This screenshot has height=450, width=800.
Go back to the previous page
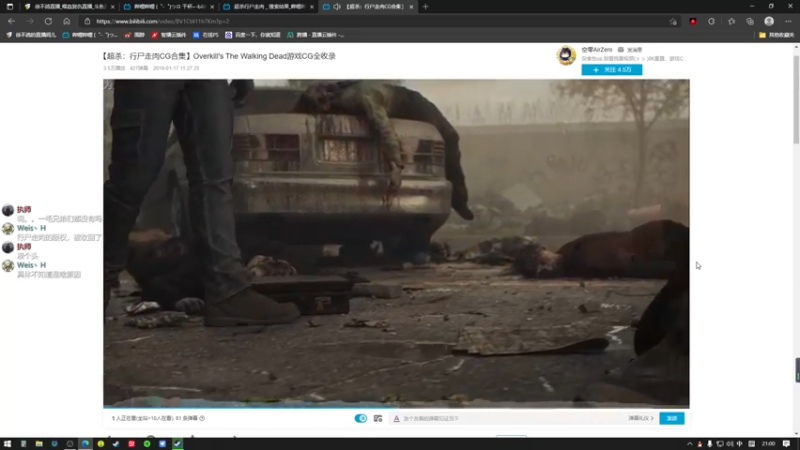(x=11, y=21)
